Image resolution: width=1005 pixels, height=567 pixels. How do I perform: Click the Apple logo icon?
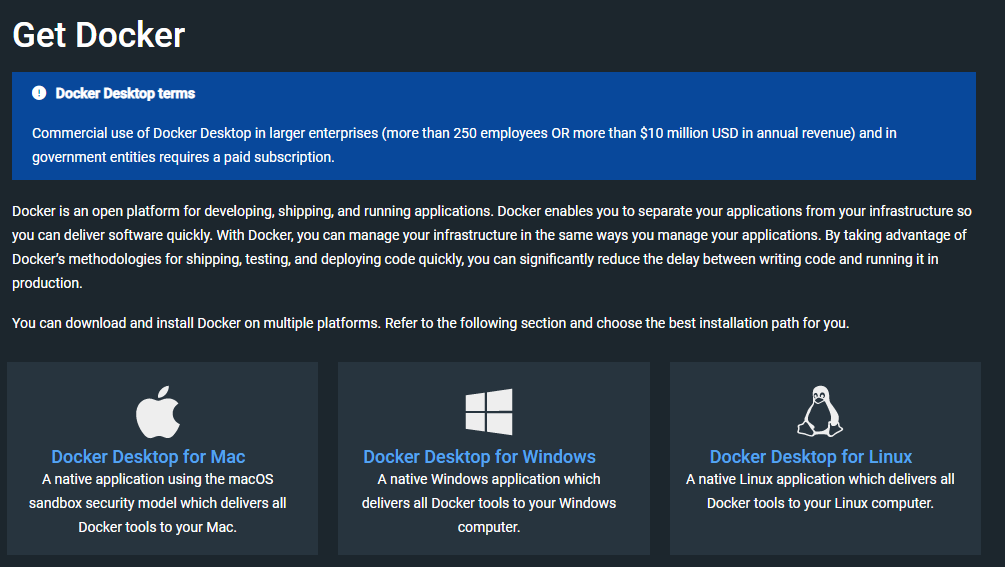point(158,412)
